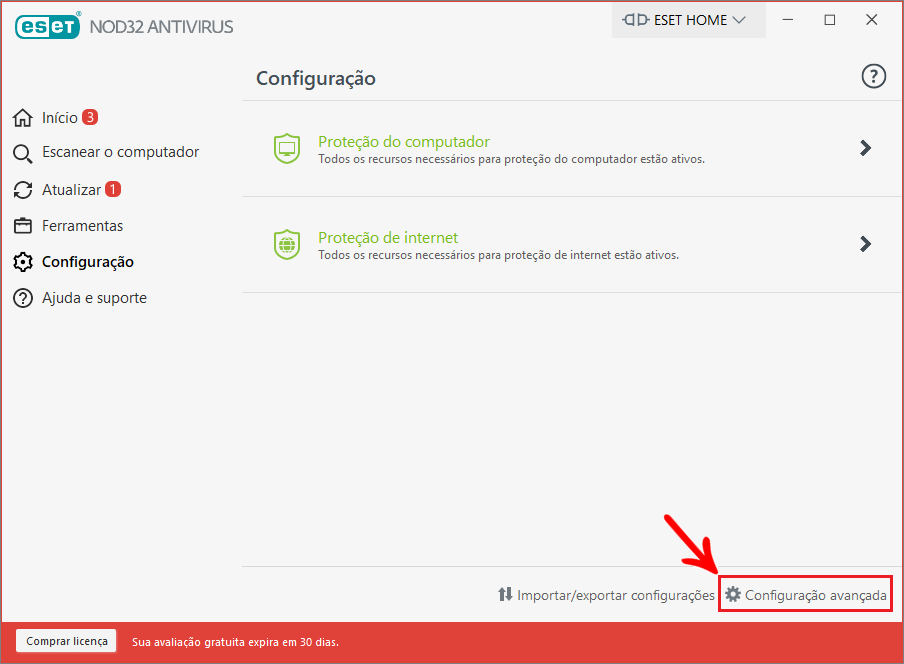Viewport: 904px width, 664px height.
Task: Click the ESET HOME connector icon
Action: pos(636,20)
